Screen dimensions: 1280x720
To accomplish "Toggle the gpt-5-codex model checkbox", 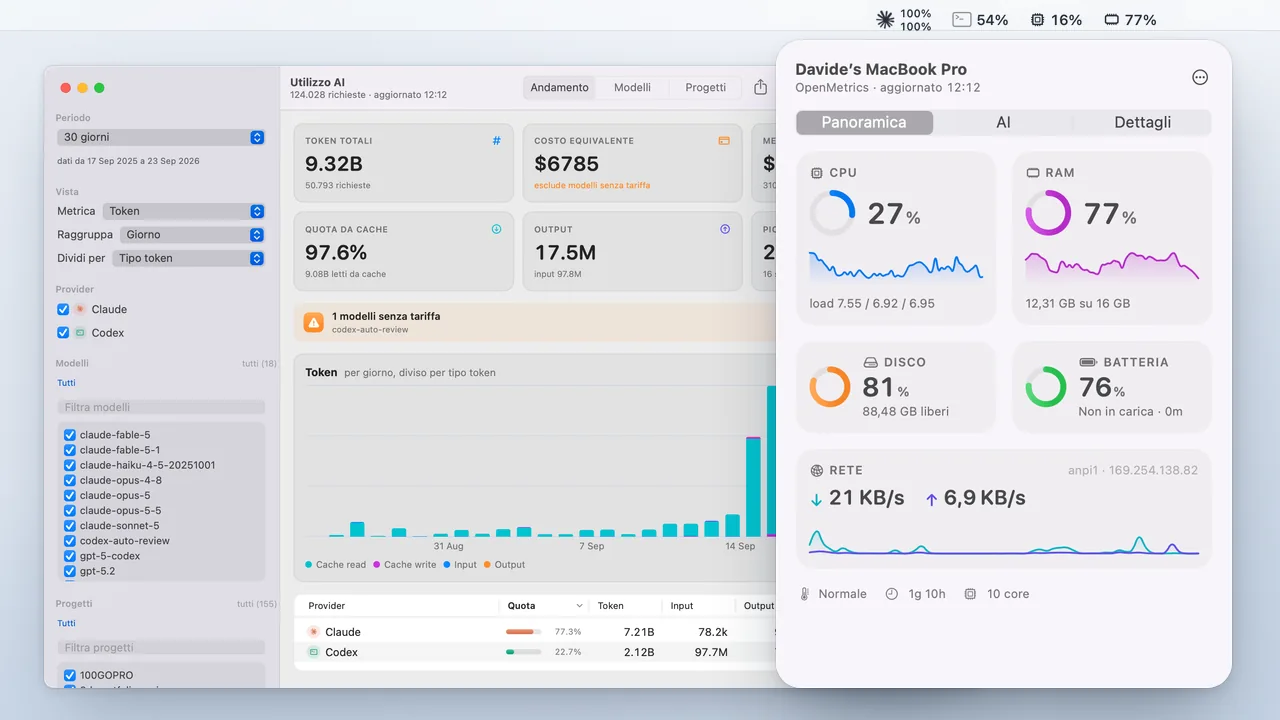I will point(70,556).
